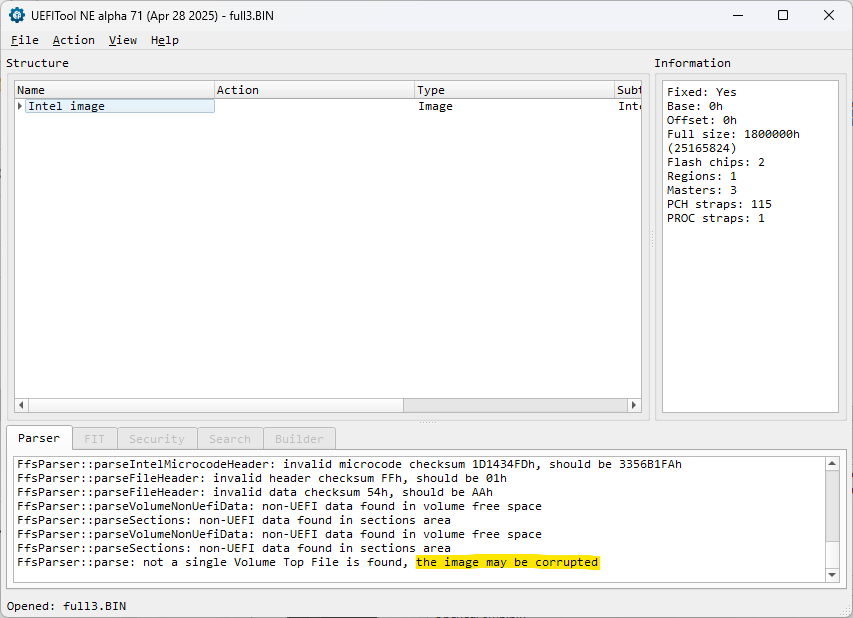This screenshot has width=853, height=618.
Task: Open the Help menu
Action: 164,40
